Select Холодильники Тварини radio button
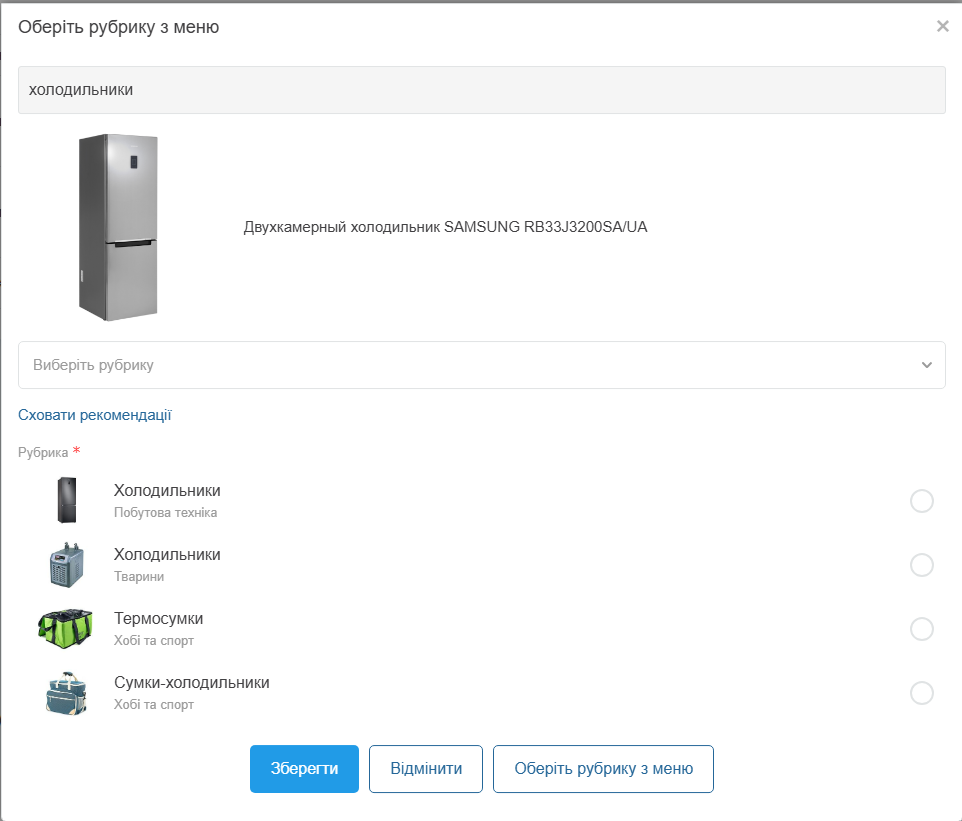Image resolution: width=962 pixels, height=821 pixels. (x=922, y=565)
